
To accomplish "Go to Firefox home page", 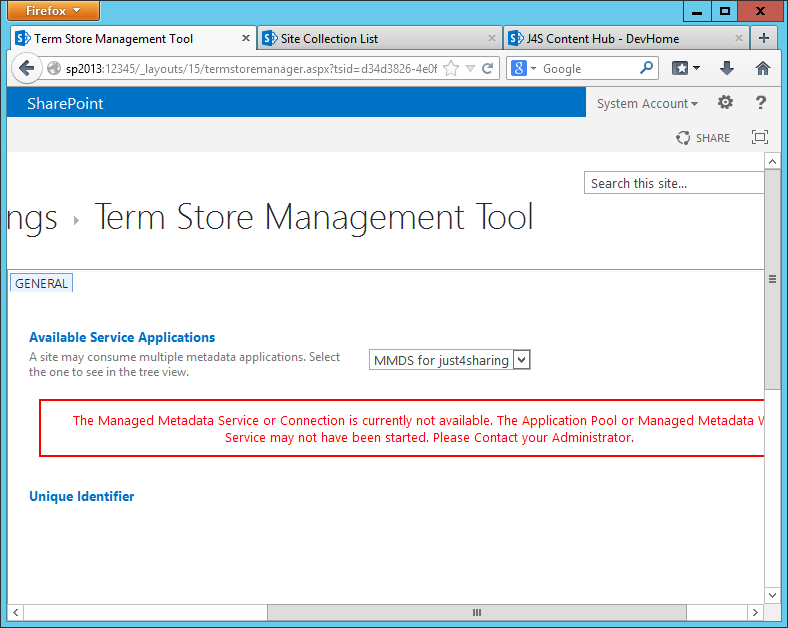I will (763, 68).
